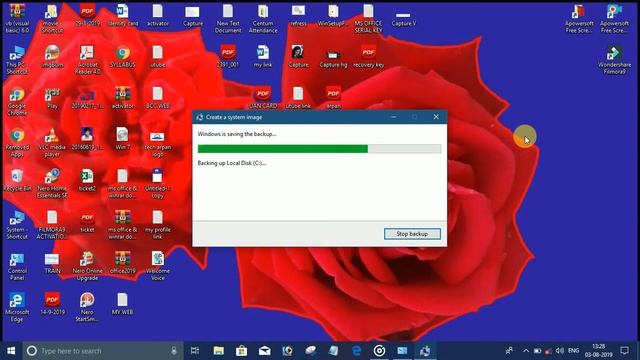The image size is (640, 360).
Task: Open the taskbar clock showing 13:28
Action: 598,351
